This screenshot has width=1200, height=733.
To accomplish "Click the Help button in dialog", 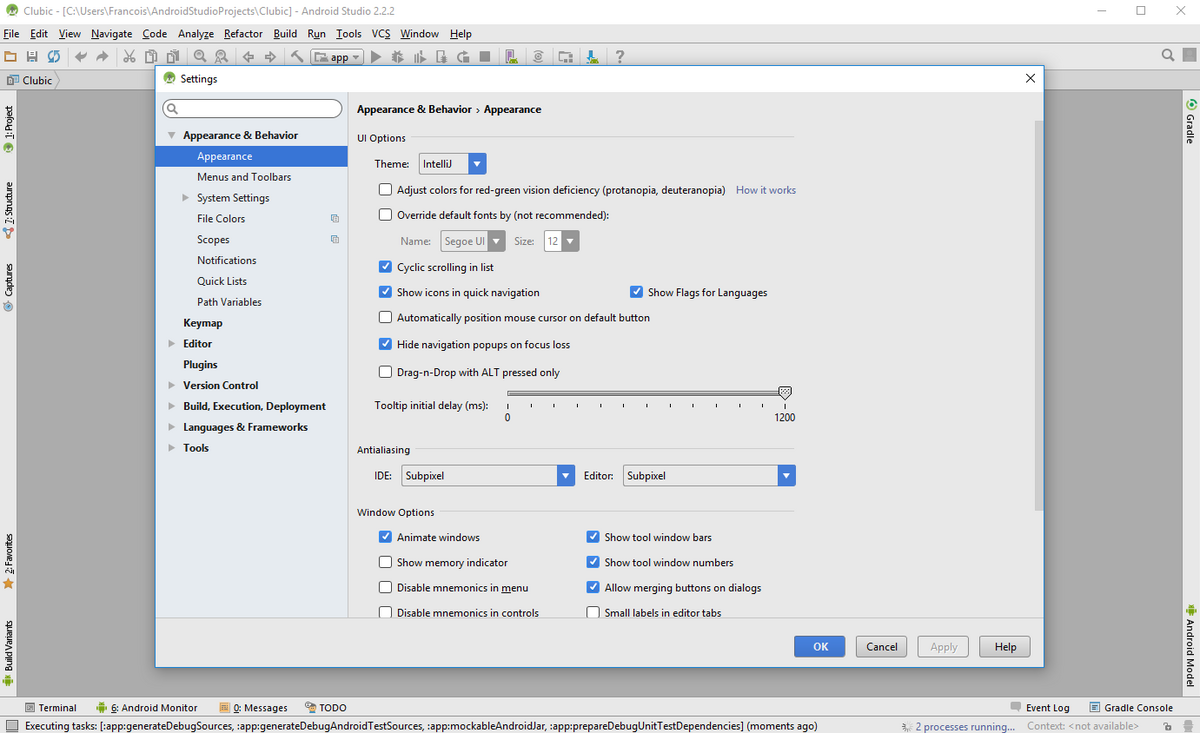I will pyautogui.click(x=1005, y=646).
